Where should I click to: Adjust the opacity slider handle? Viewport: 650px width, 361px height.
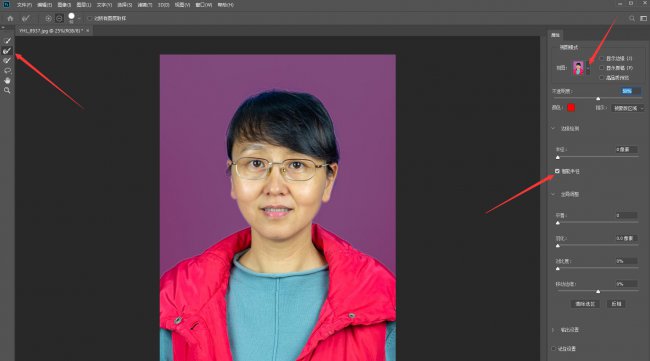(598, 99)
